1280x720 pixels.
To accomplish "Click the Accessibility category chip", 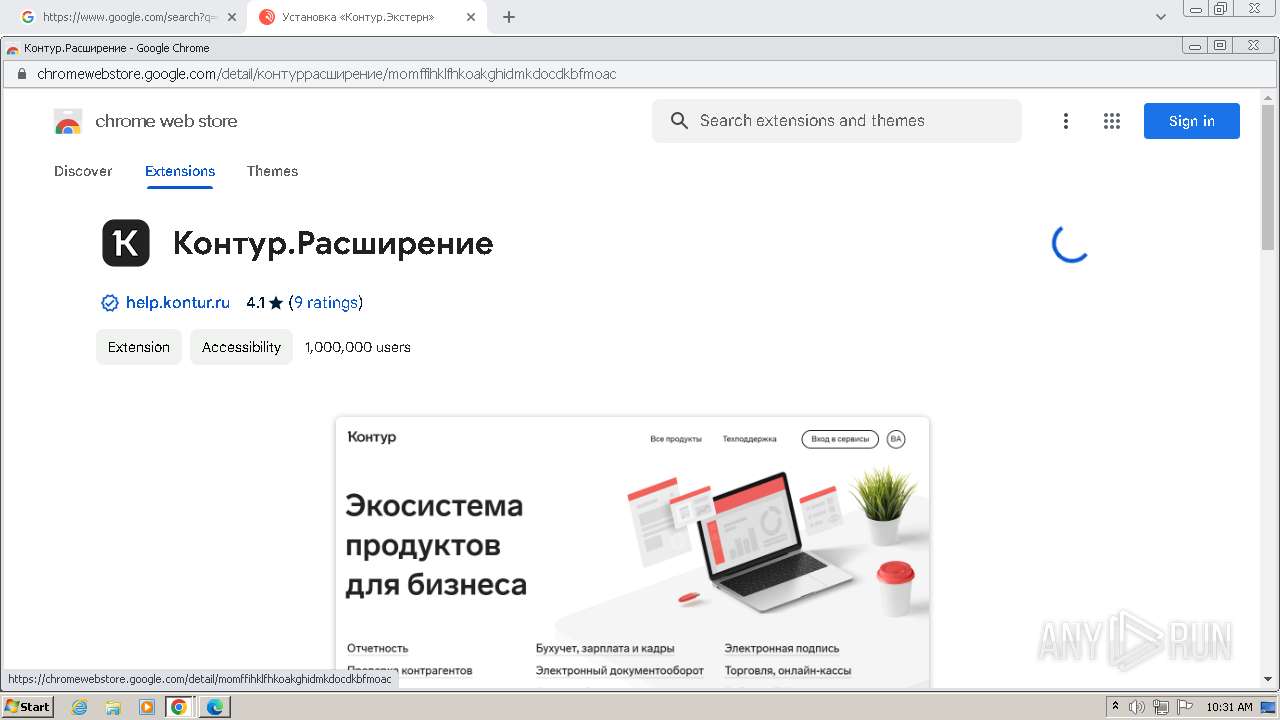I will (241, 347).
